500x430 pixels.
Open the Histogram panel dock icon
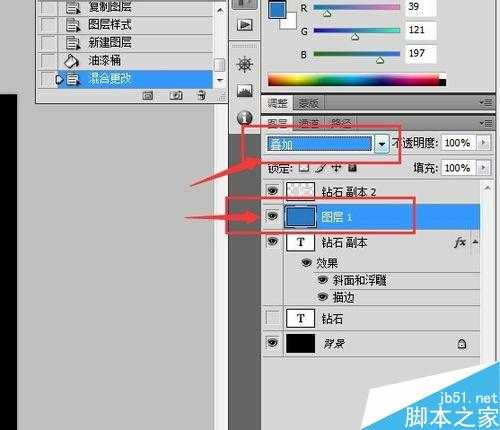tap(245, 91)
